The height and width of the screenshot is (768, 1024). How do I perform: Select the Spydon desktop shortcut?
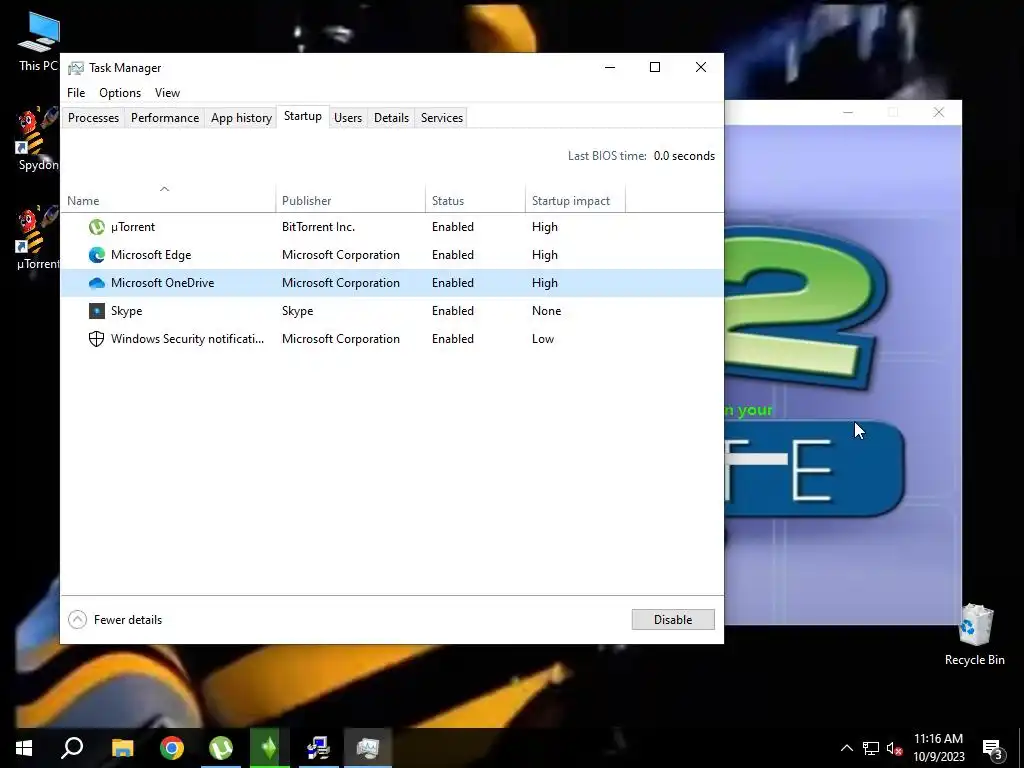click(39, 139)
